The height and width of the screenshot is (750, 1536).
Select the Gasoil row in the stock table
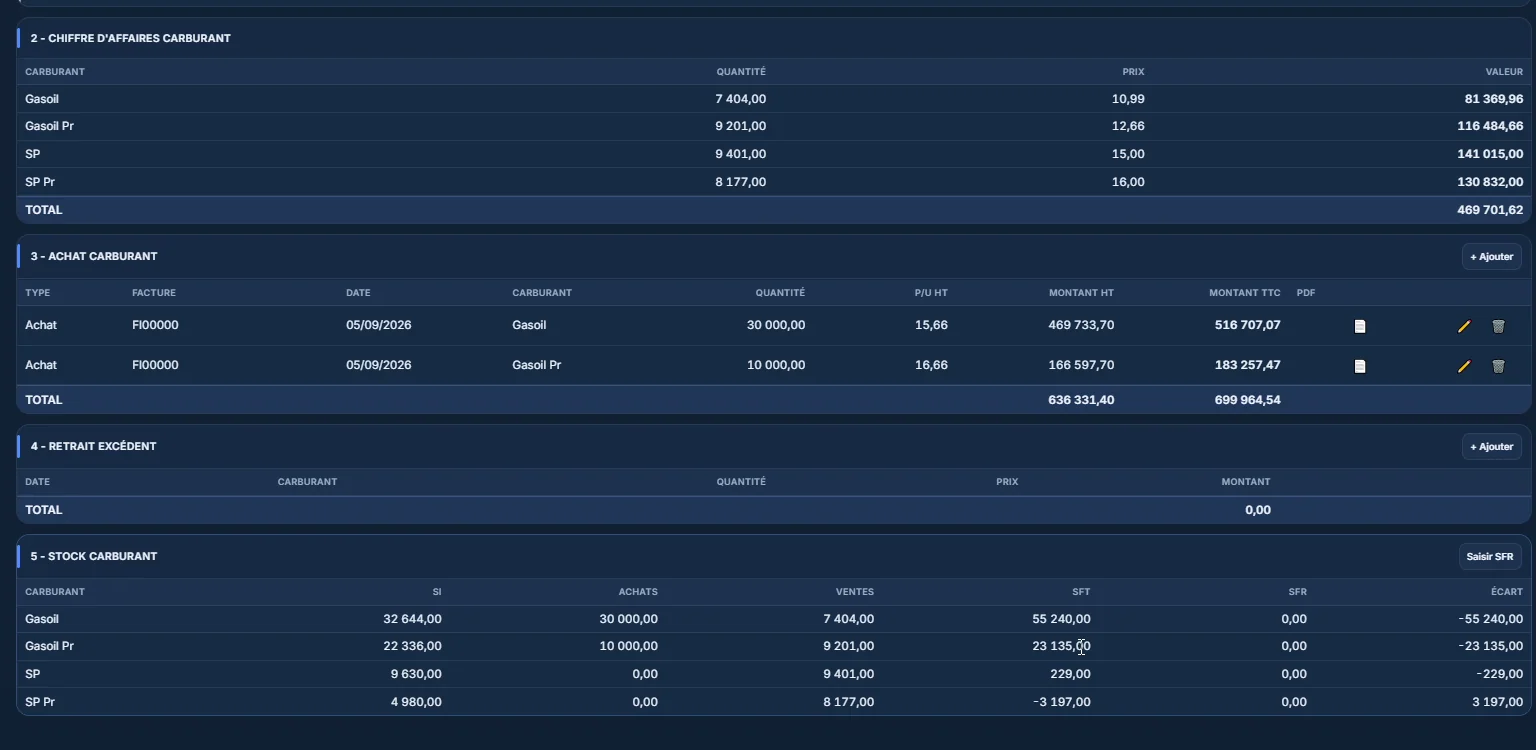pyautogui.click(x=774, y=619)
